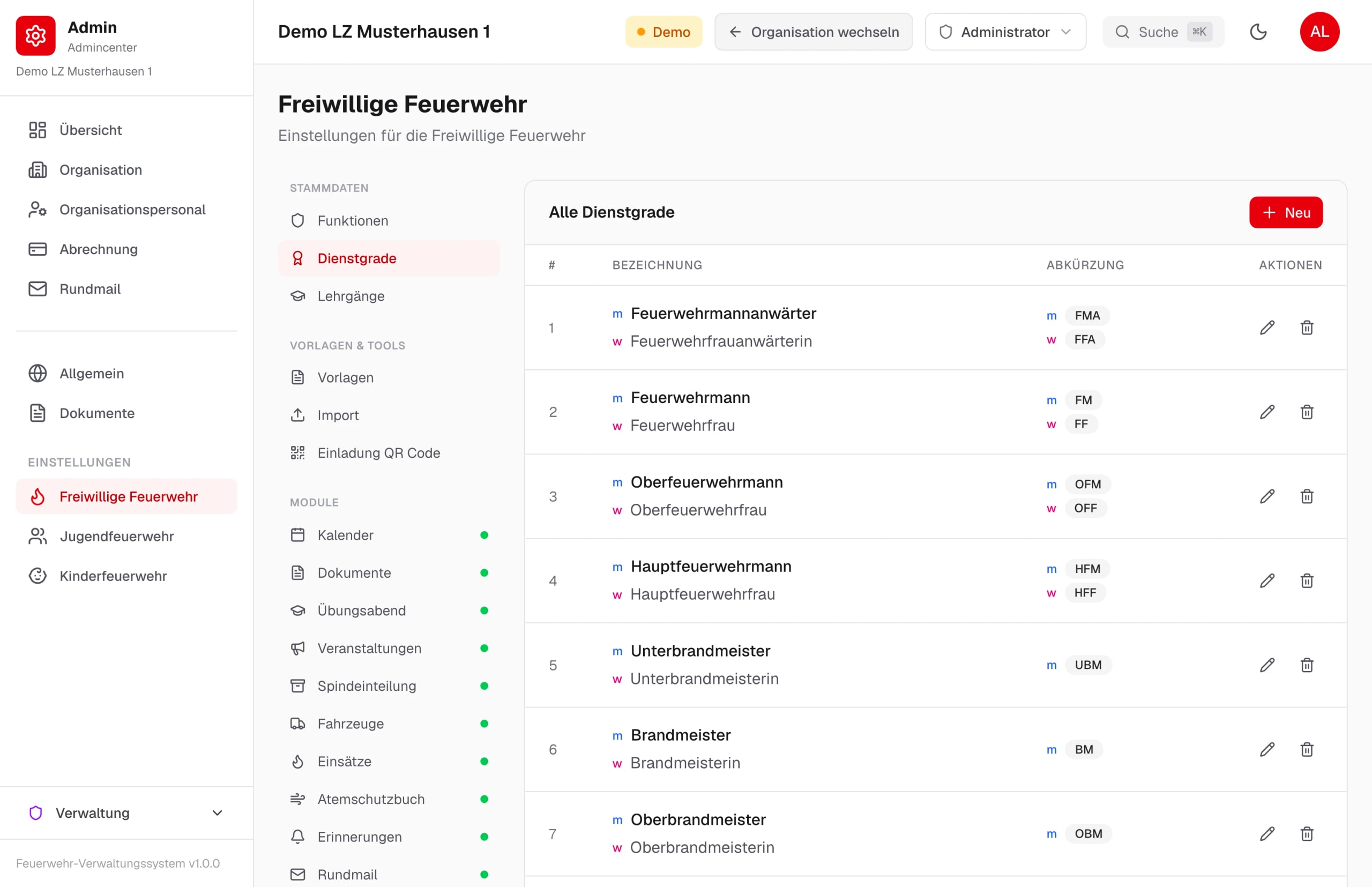Click the red Admin gear logo
1372x887 pixels.
pyautogui.click(x=36, y=36)
